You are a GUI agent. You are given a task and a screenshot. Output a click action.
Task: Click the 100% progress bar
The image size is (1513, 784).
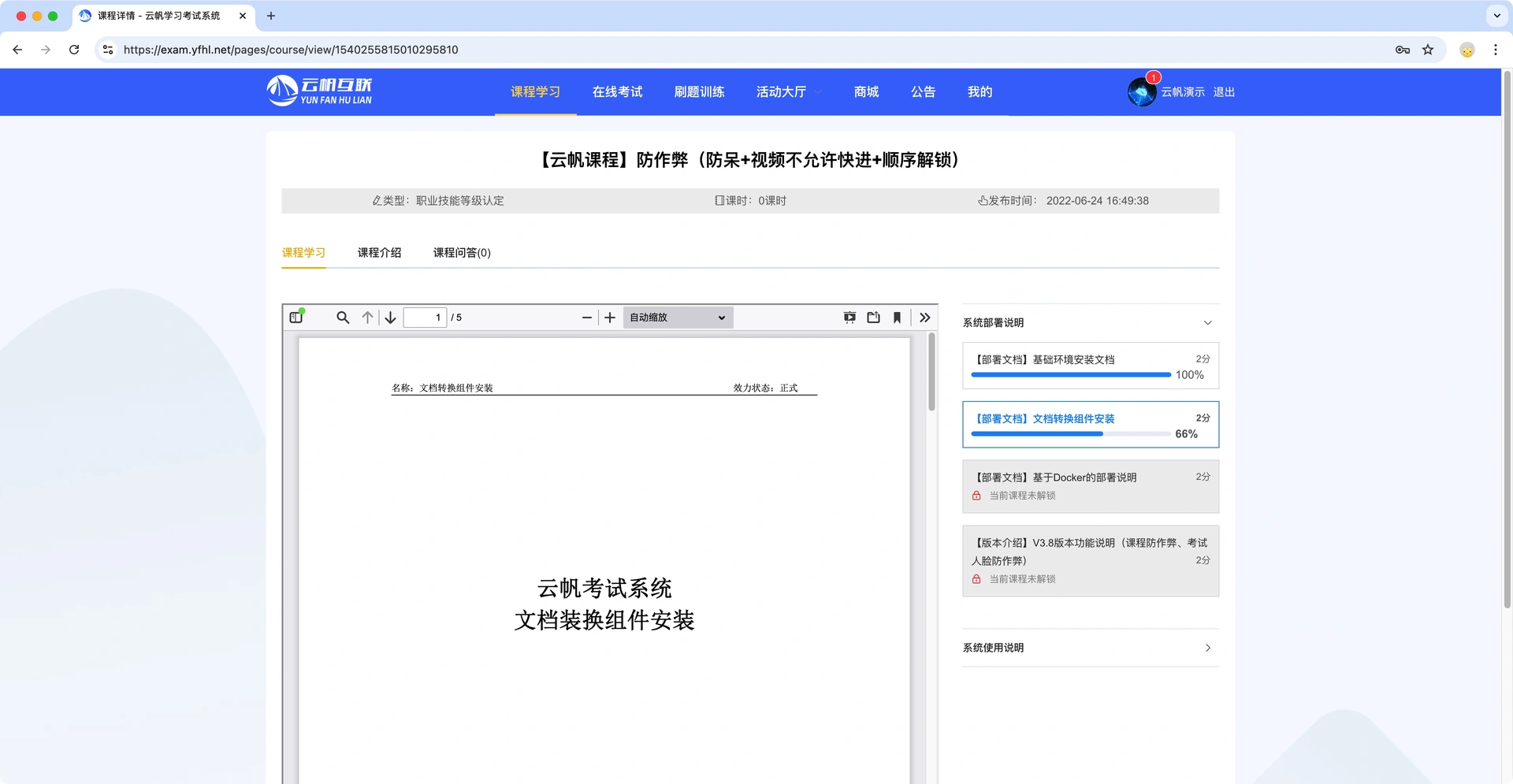click(x=1071, y=375)
